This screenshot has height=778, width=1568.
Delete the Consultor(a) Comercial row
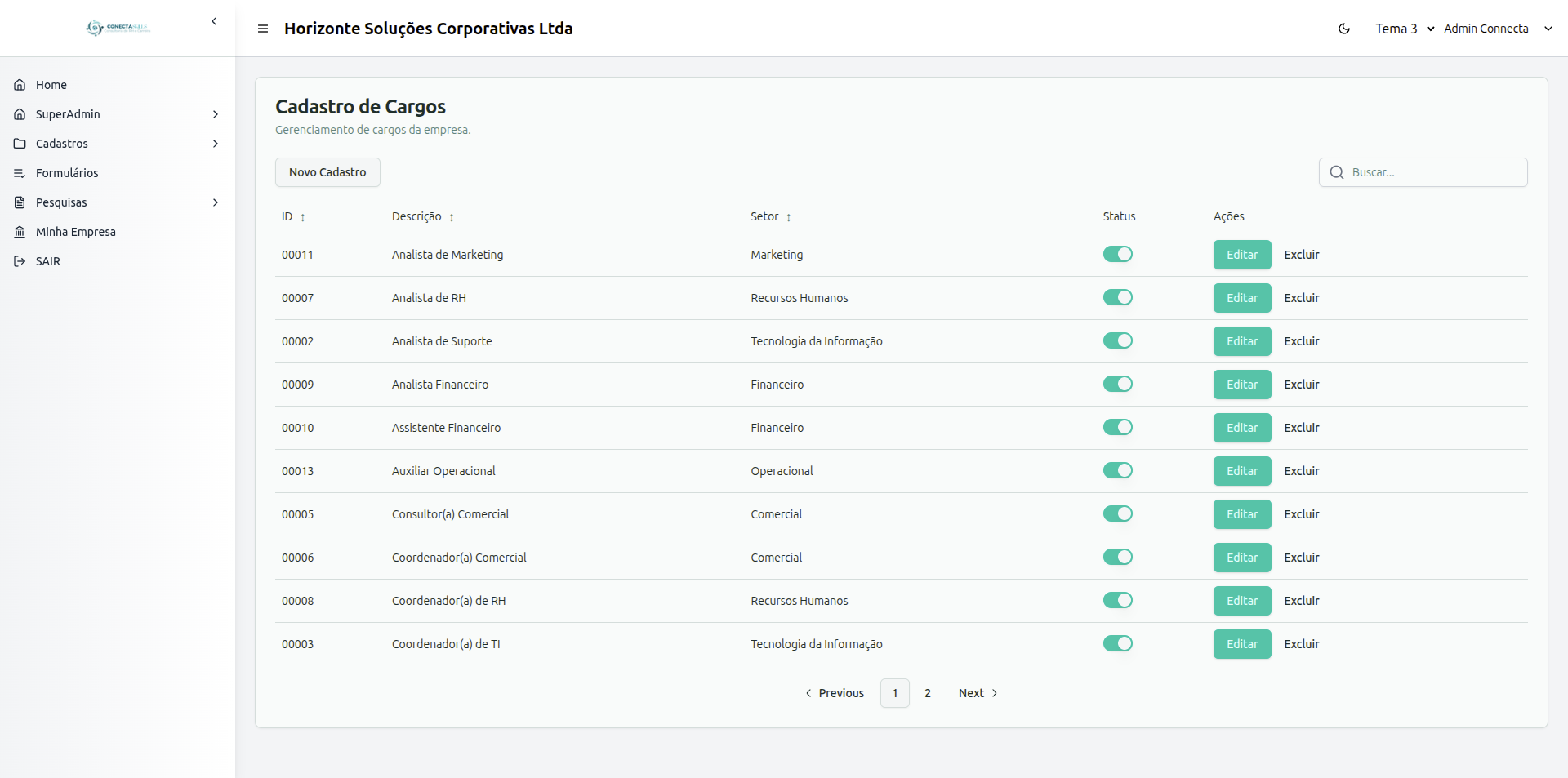pyautogui.click(x=1302, y=514)
